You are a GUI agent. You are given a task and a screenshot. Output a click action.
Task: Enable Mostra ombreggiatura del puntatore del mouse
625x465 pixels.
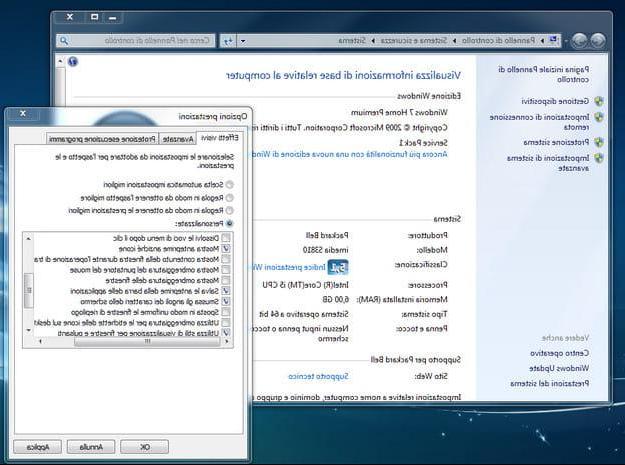pos(226,270)
